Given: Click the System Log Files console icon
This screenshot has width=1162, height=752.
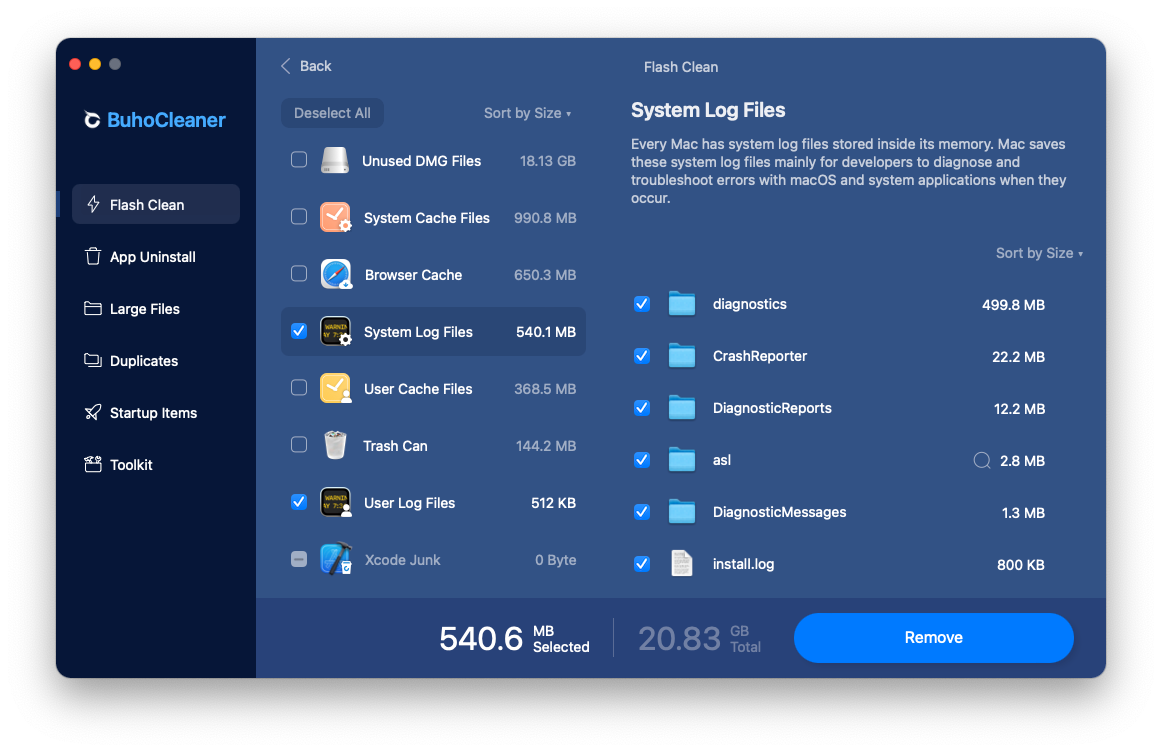Looking at the screenshot, I should [x=336, y=331].
